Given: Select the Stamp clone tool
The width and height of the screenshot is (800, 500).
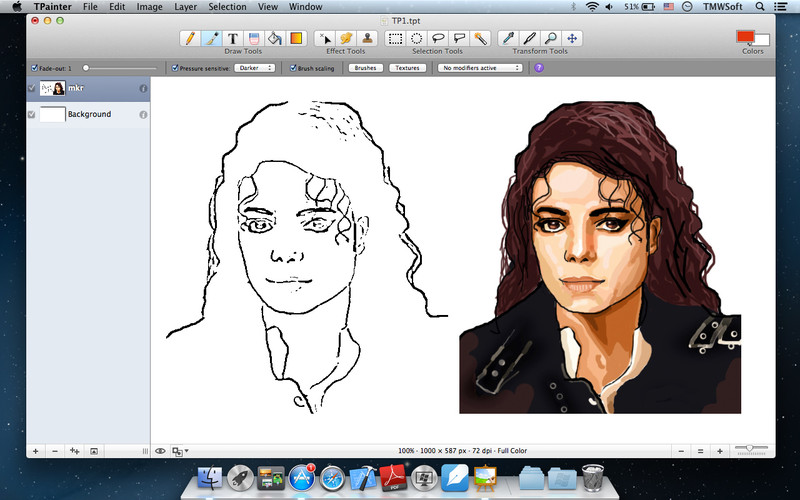Looking at the screenshot, I should pos(367,38).
